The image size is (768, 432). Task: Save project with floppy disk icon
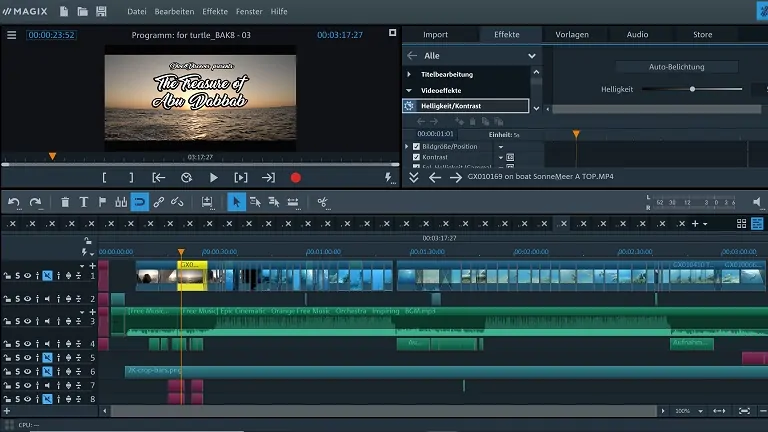(x=101, y=11)
